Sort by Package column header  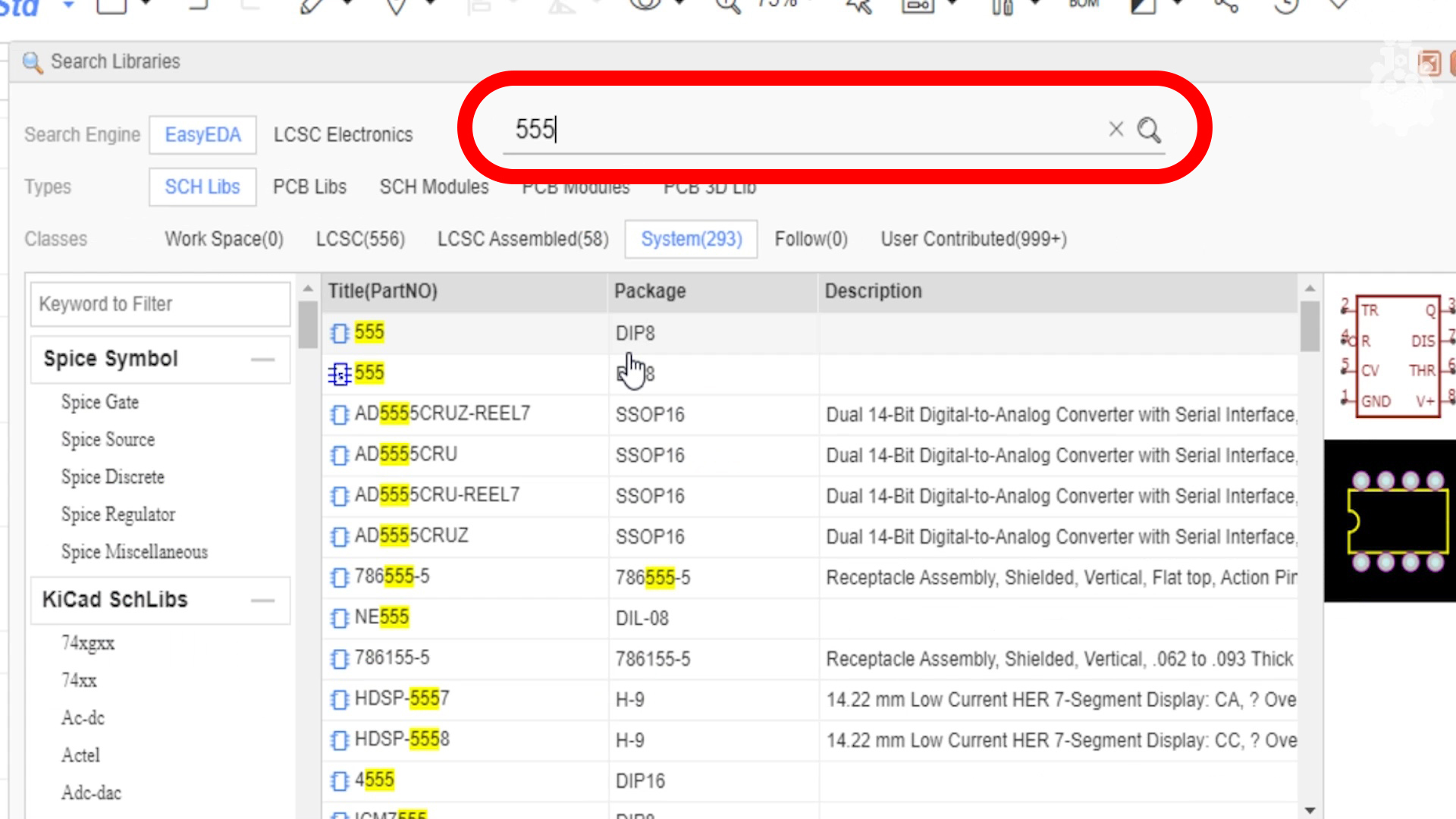pos(713,292)
